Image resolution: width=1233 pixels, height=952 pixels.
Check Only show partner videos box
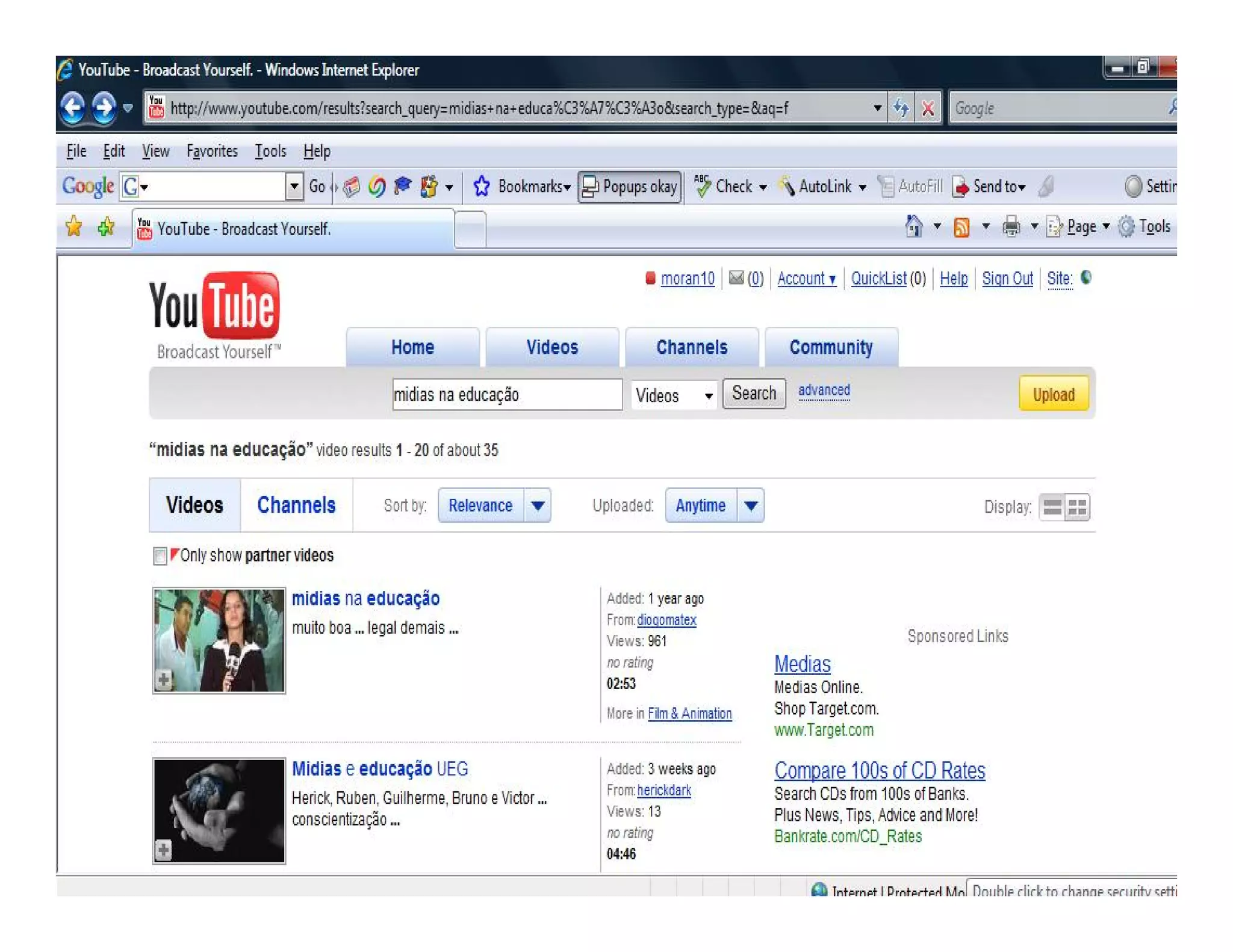160,555
